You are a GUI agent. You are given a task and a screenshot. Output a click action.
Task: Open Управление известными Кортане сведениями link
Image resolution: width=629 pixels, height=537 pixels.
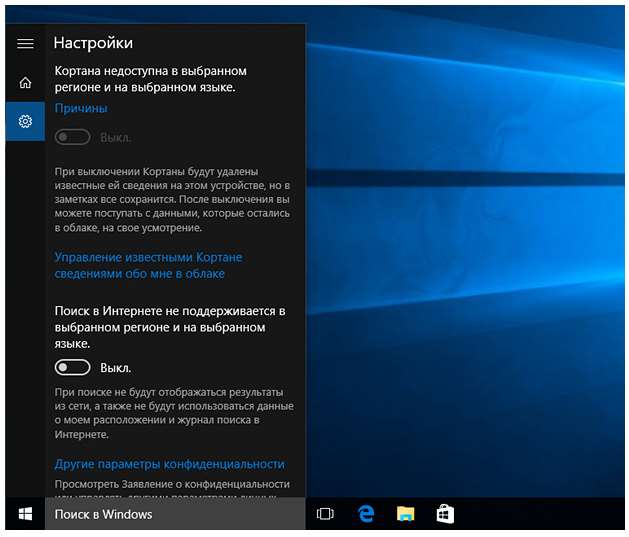(x=148, y=265)
